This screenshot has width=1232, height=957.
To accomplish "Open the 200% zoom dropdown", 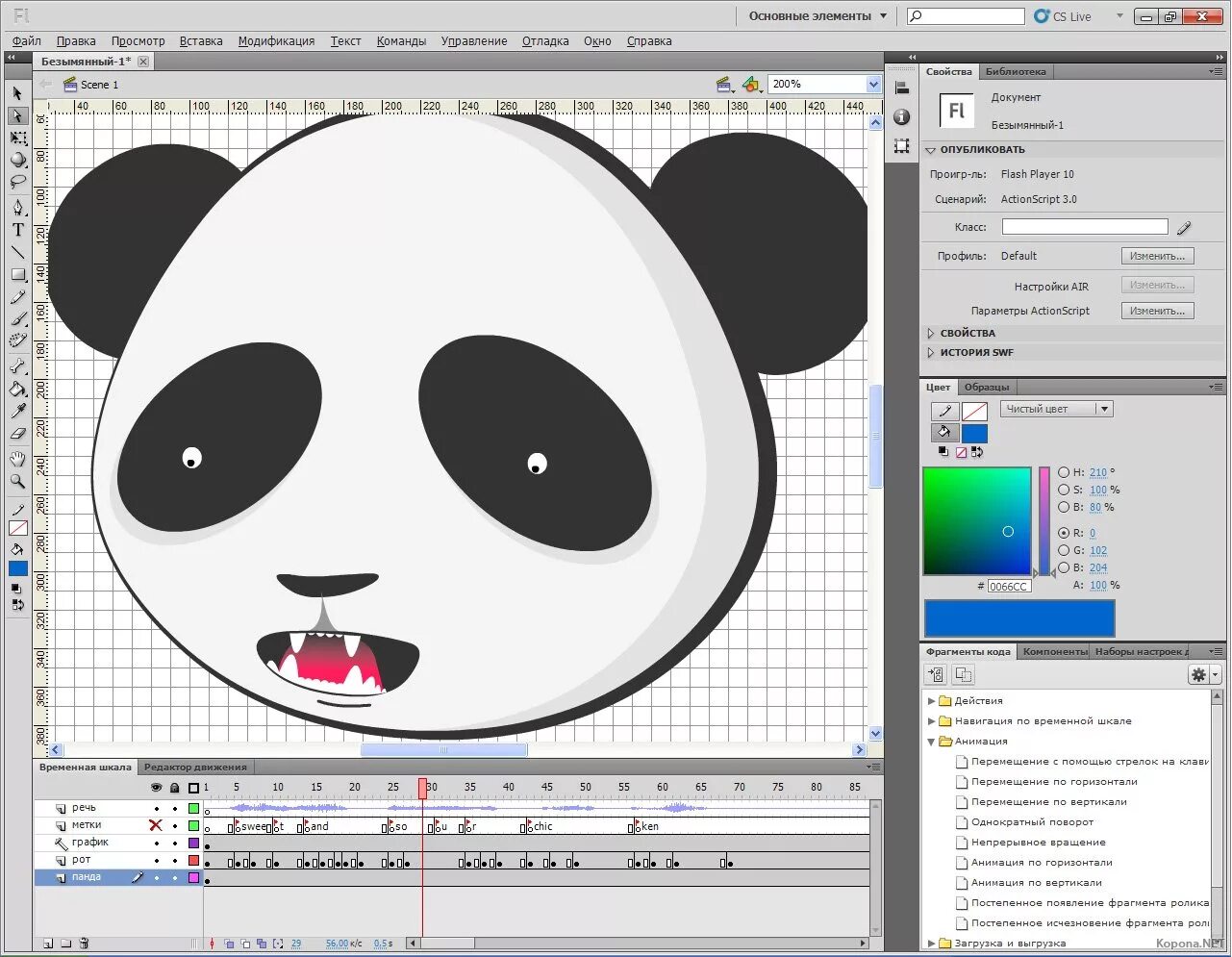I will 873,85.
